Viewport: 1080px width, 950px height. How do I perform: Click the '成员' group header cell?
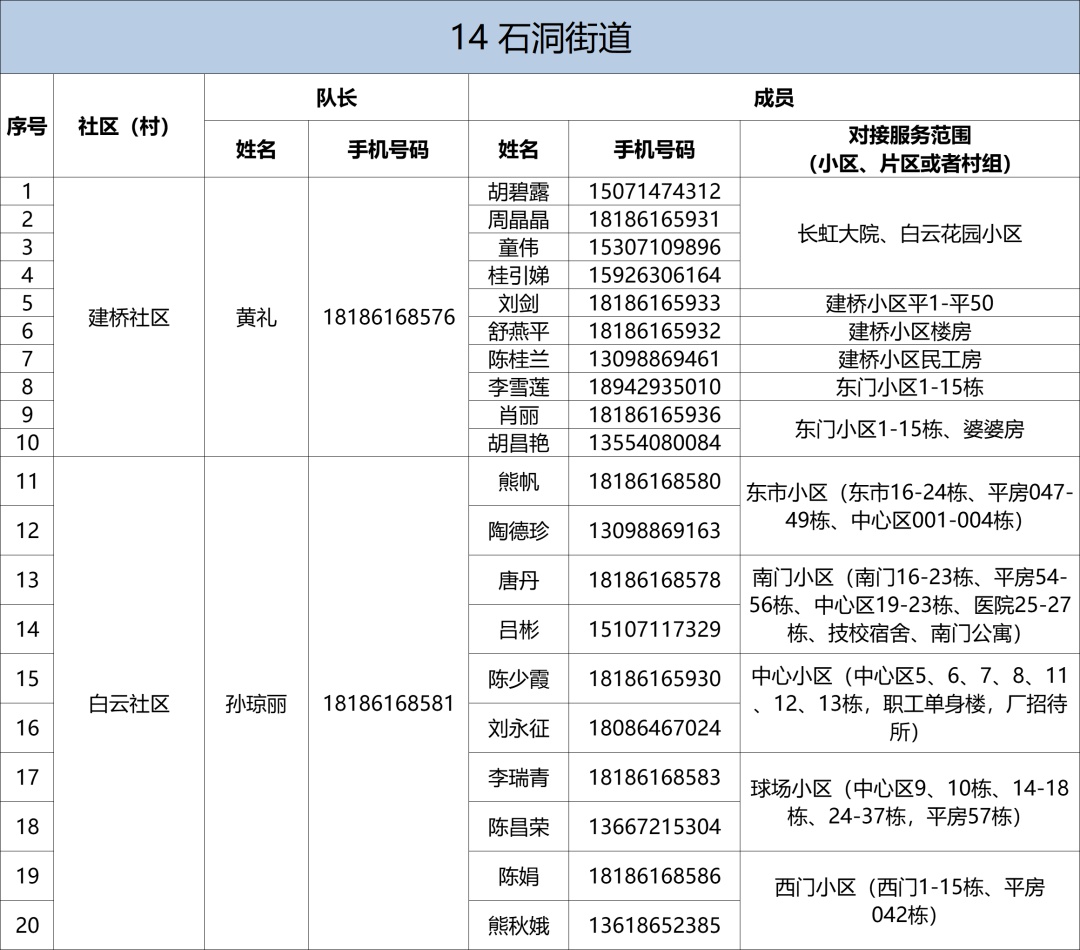tap(773, 98)
